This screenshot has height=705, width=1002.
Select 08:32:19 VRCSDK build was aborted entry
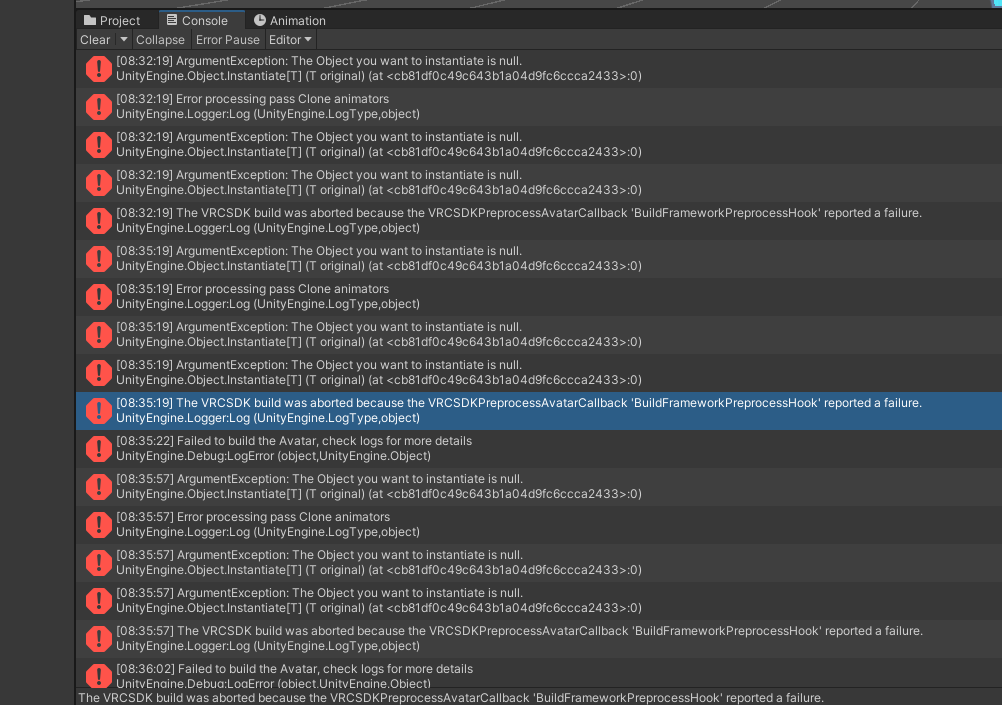539,221
